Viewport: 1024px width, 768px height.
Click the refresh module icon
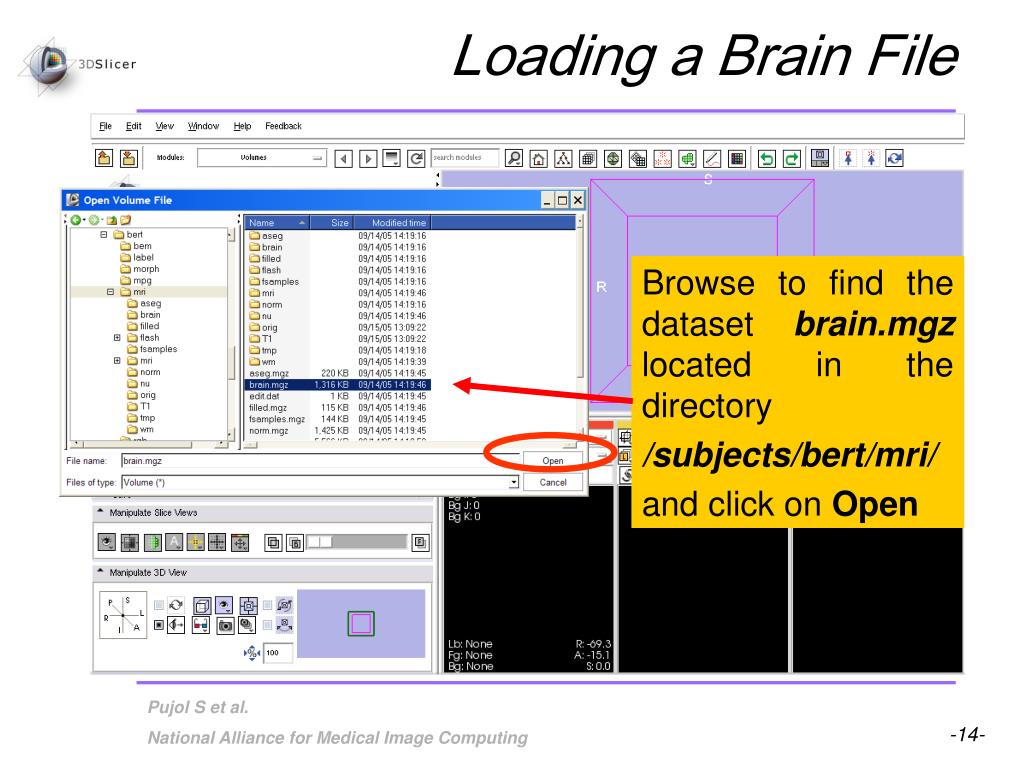tap(416, 159)
